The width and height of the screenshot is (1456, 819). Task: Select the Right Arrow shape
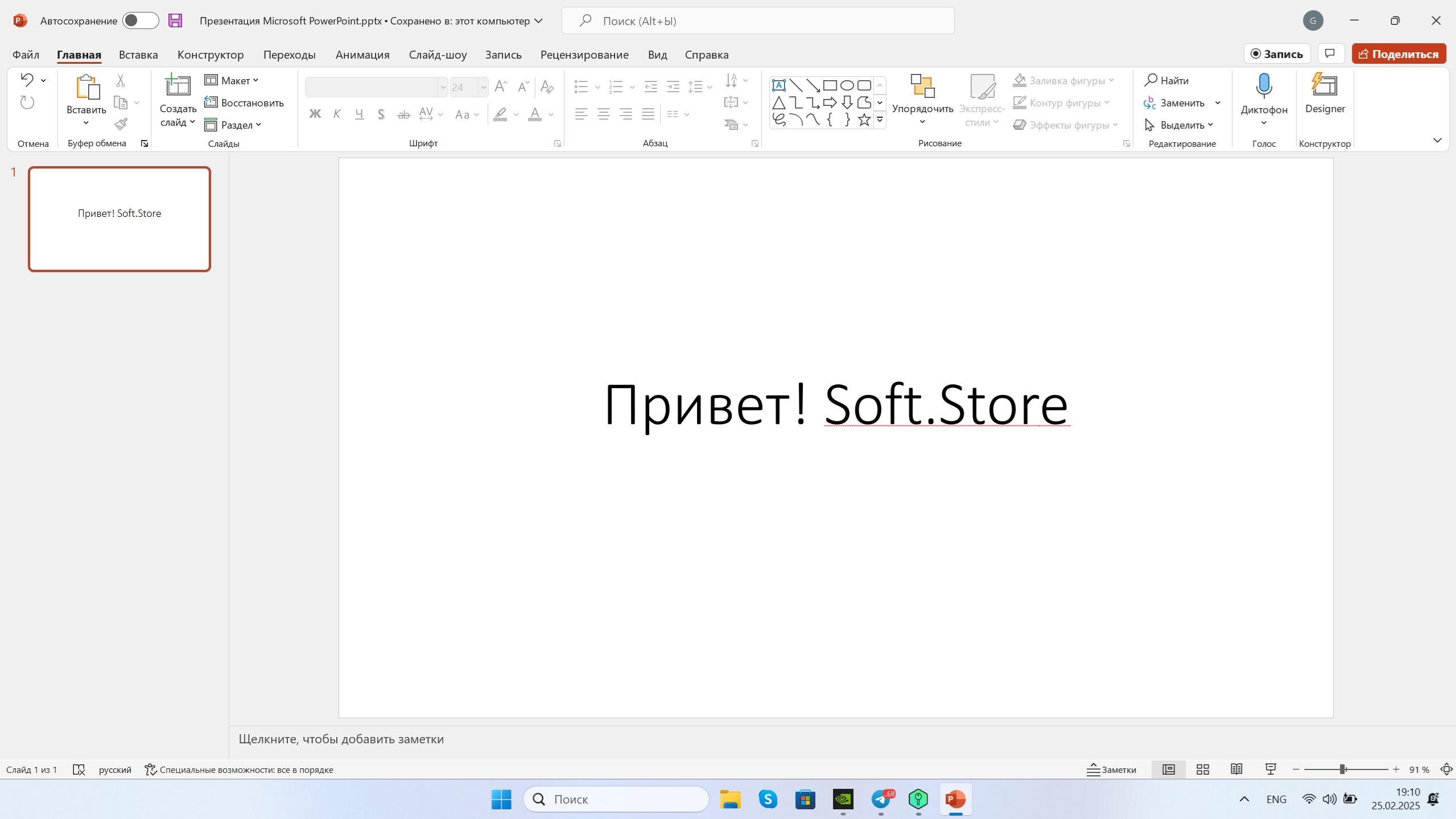click(x=830, y=102)
